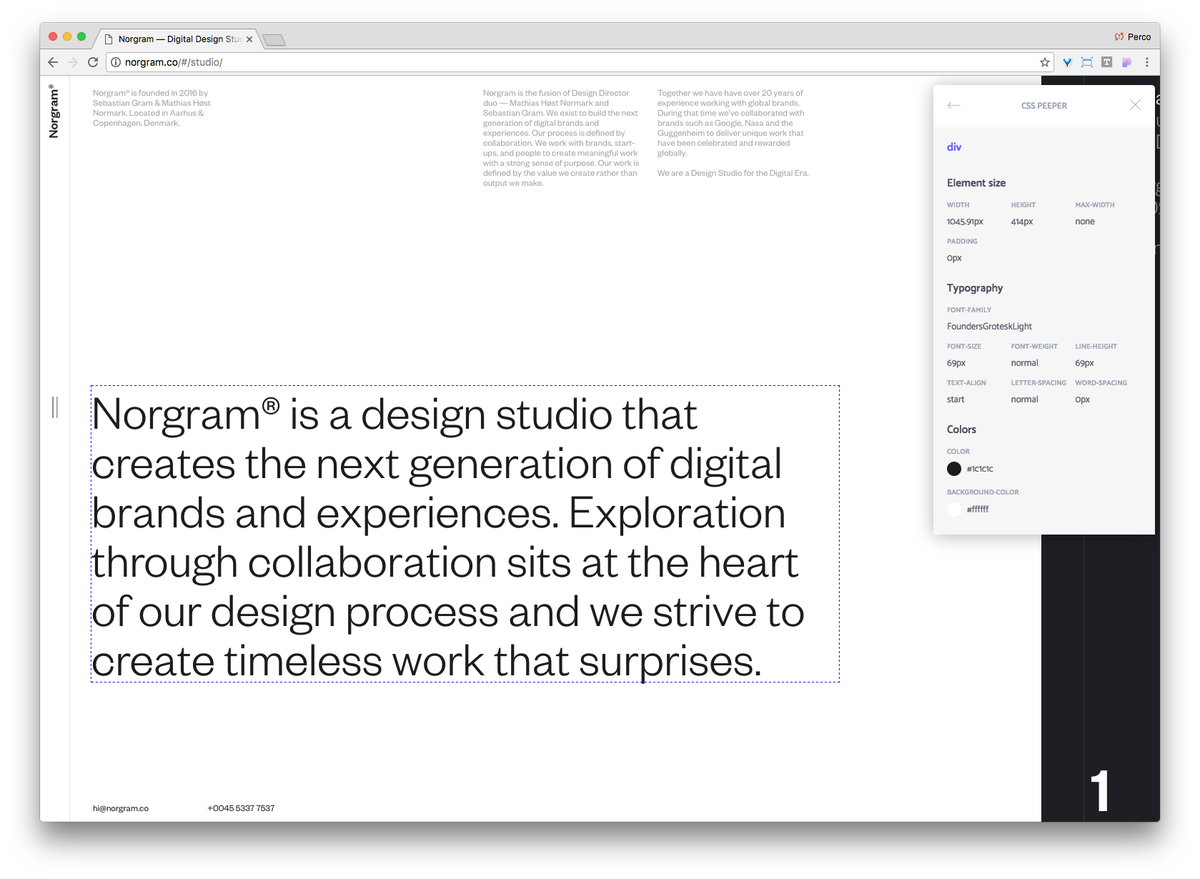
Task: Open the gray T font extension
Action: (x=1107, y=62)
